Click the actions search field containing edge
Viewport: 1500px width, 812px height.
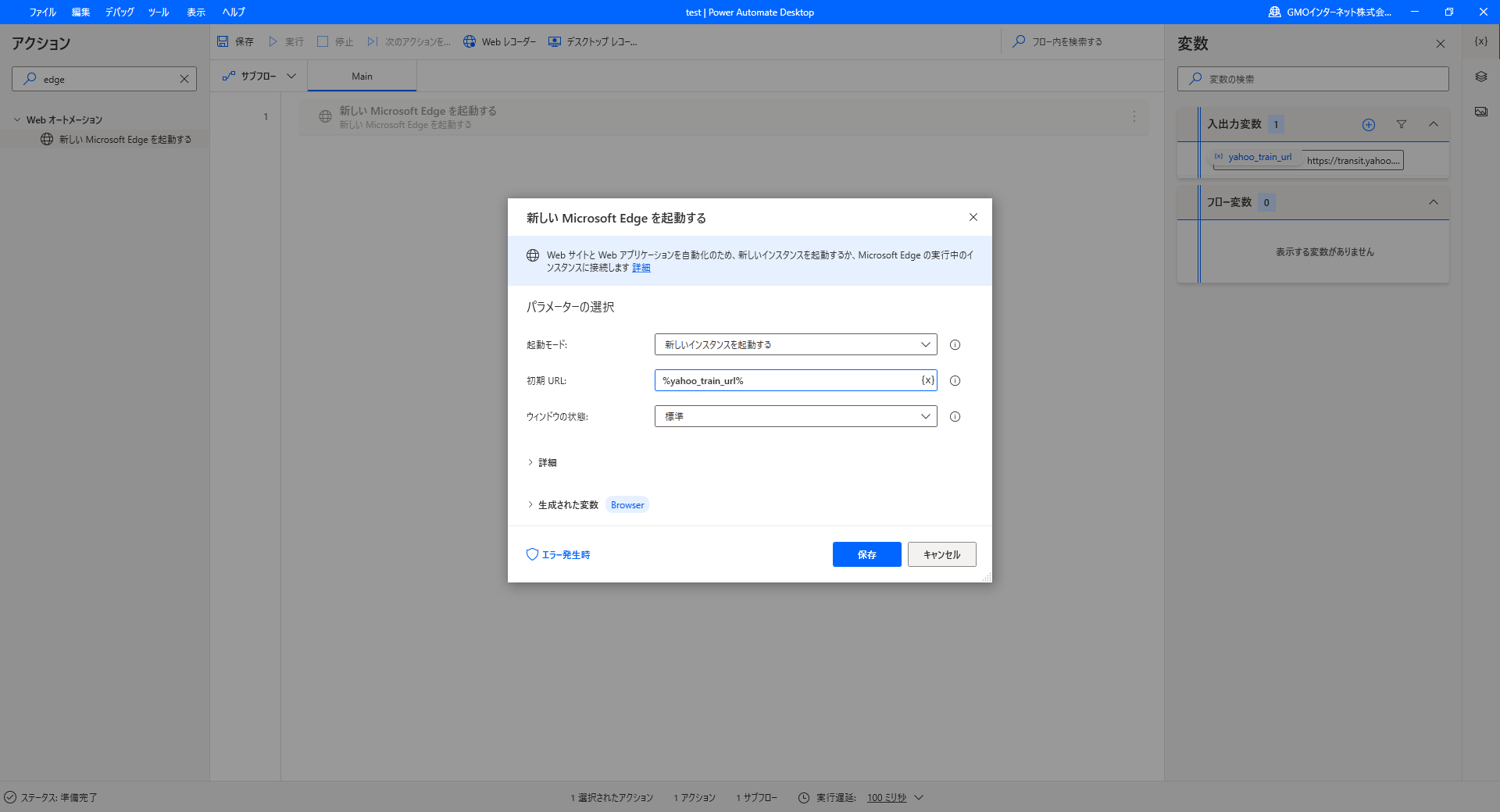[x=104, y=79]
